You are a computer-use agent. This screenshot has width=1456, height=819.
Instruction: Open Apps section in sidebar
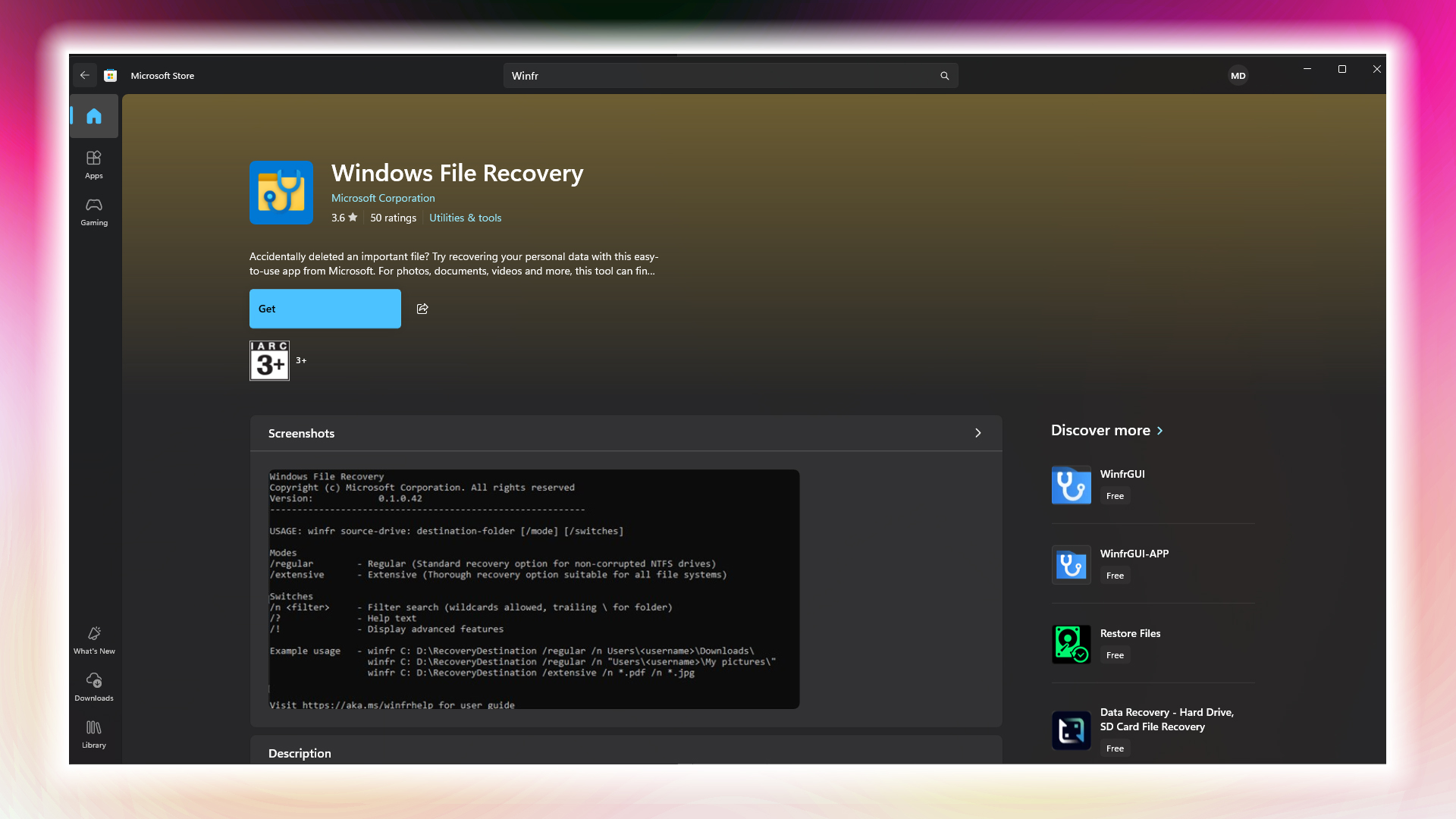tap(94, 165)
